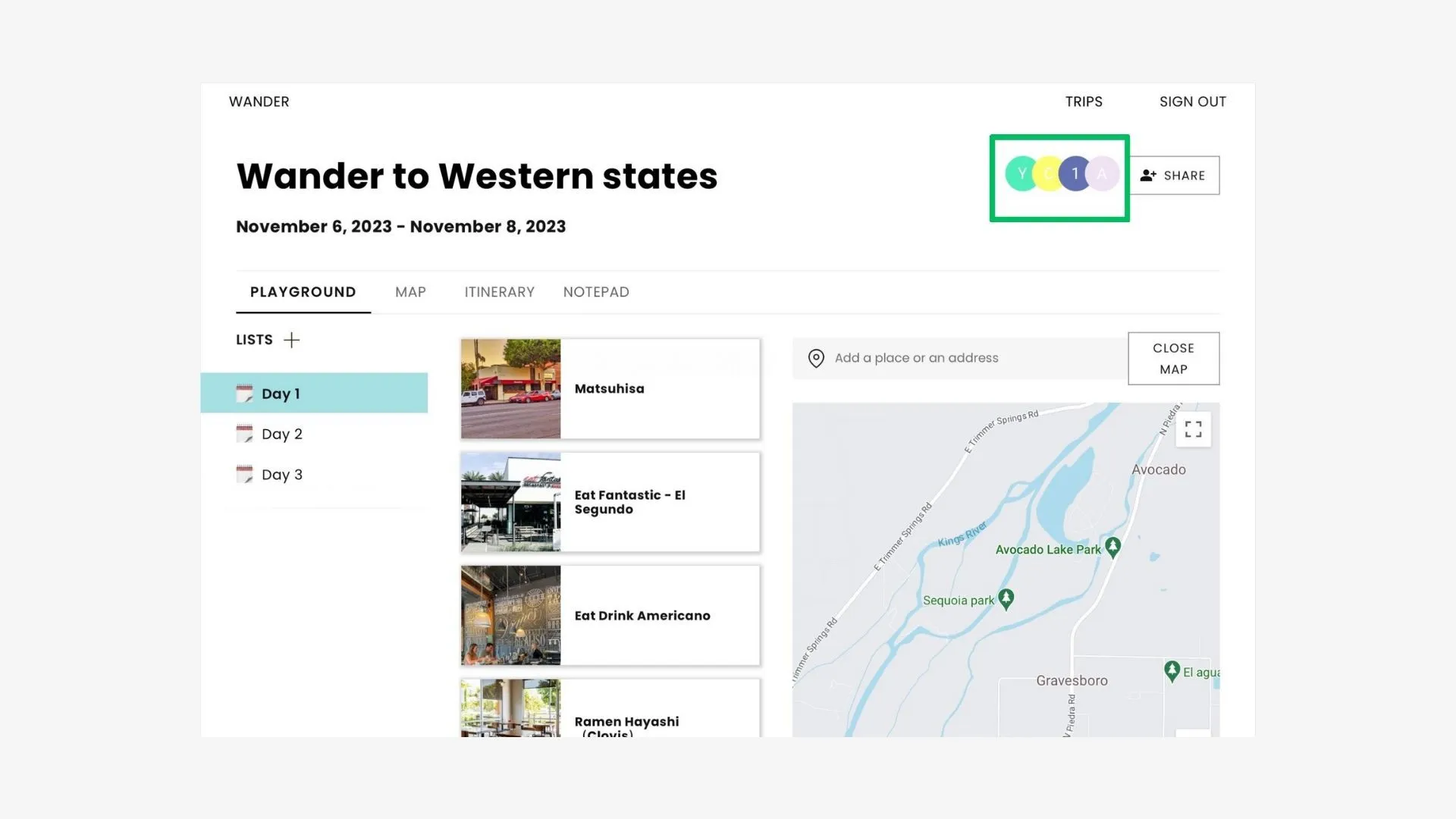Click the LISTS heading

tap(254, 340)
